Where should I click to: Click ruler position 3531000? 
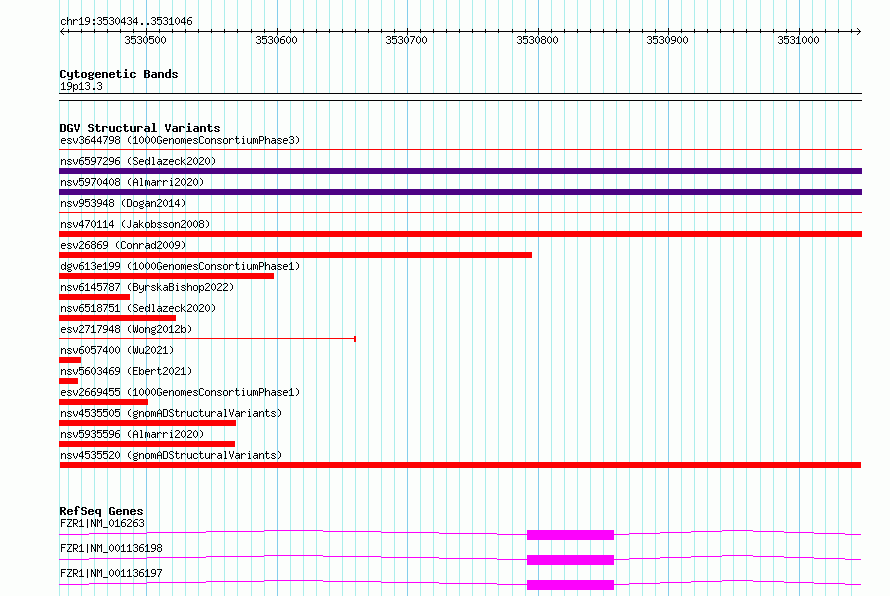click(799, 40)
